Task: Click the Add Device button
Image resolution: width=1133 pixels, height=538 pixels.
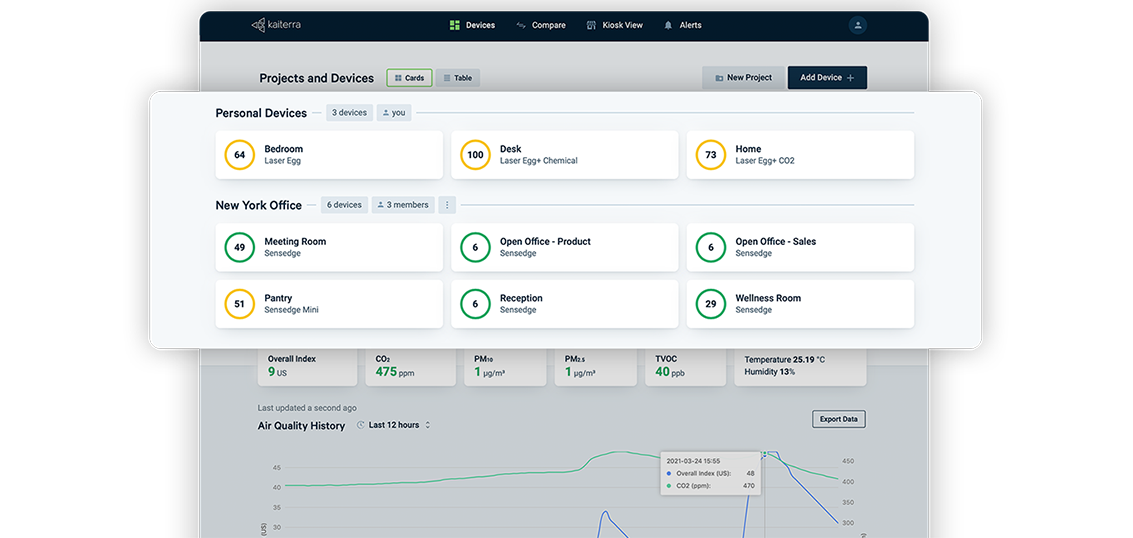Action: [x=827, y=77]
